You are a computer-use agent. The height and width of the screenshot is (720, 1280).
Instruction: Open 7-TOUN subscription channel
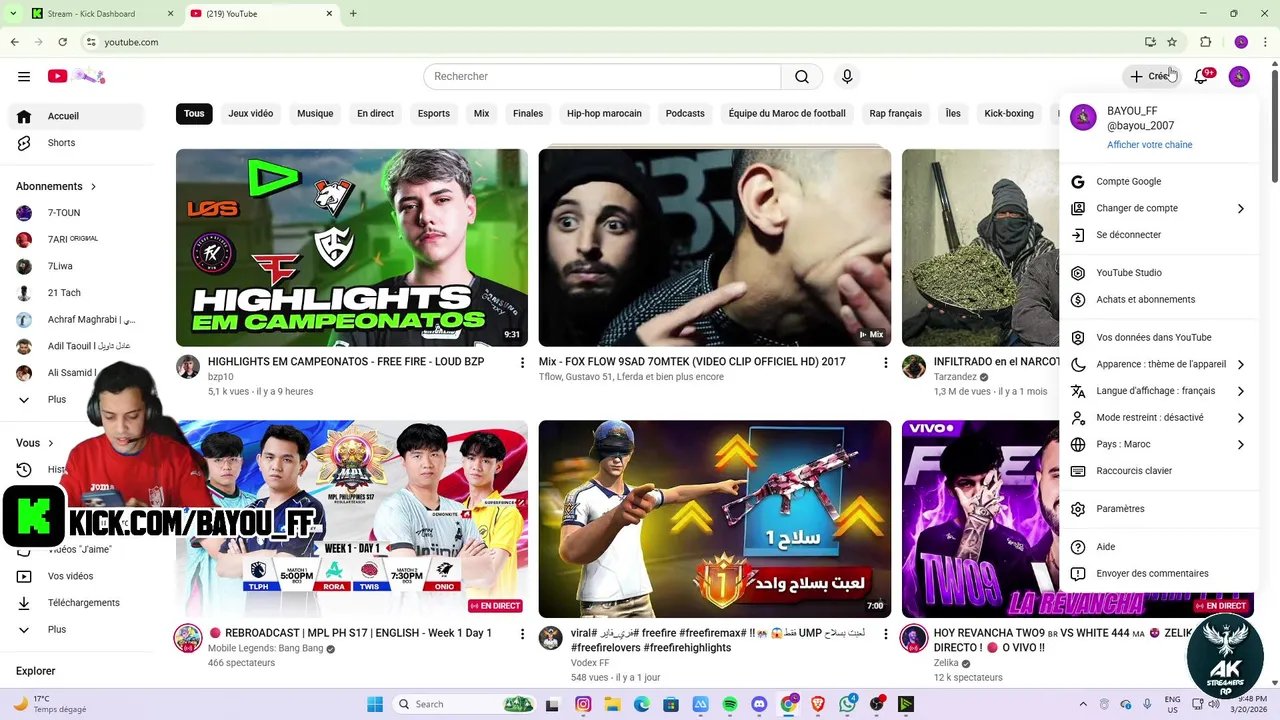pos(76,213)
